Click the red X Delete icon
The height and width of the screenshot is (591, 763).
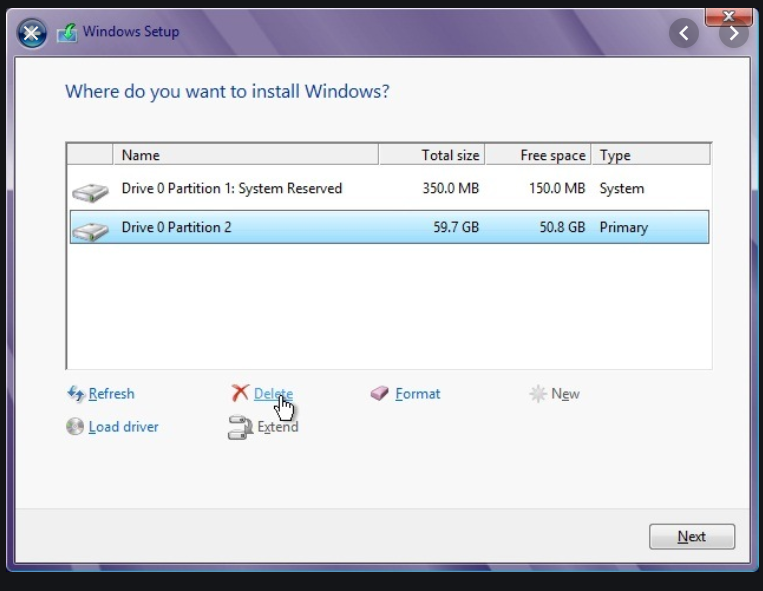tap(240, 394)
